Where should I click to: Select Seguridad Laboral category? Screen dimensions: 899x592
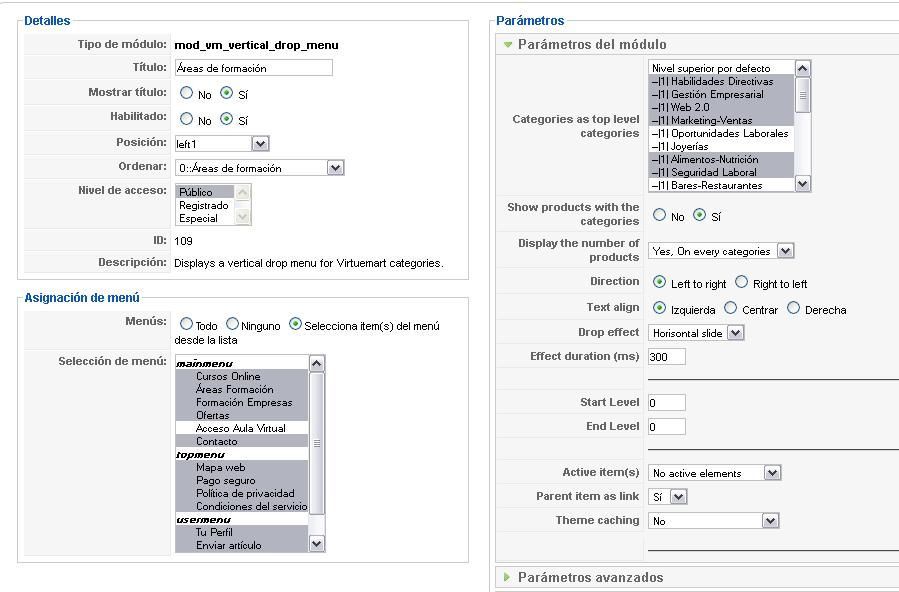click(x=722, y=172)
